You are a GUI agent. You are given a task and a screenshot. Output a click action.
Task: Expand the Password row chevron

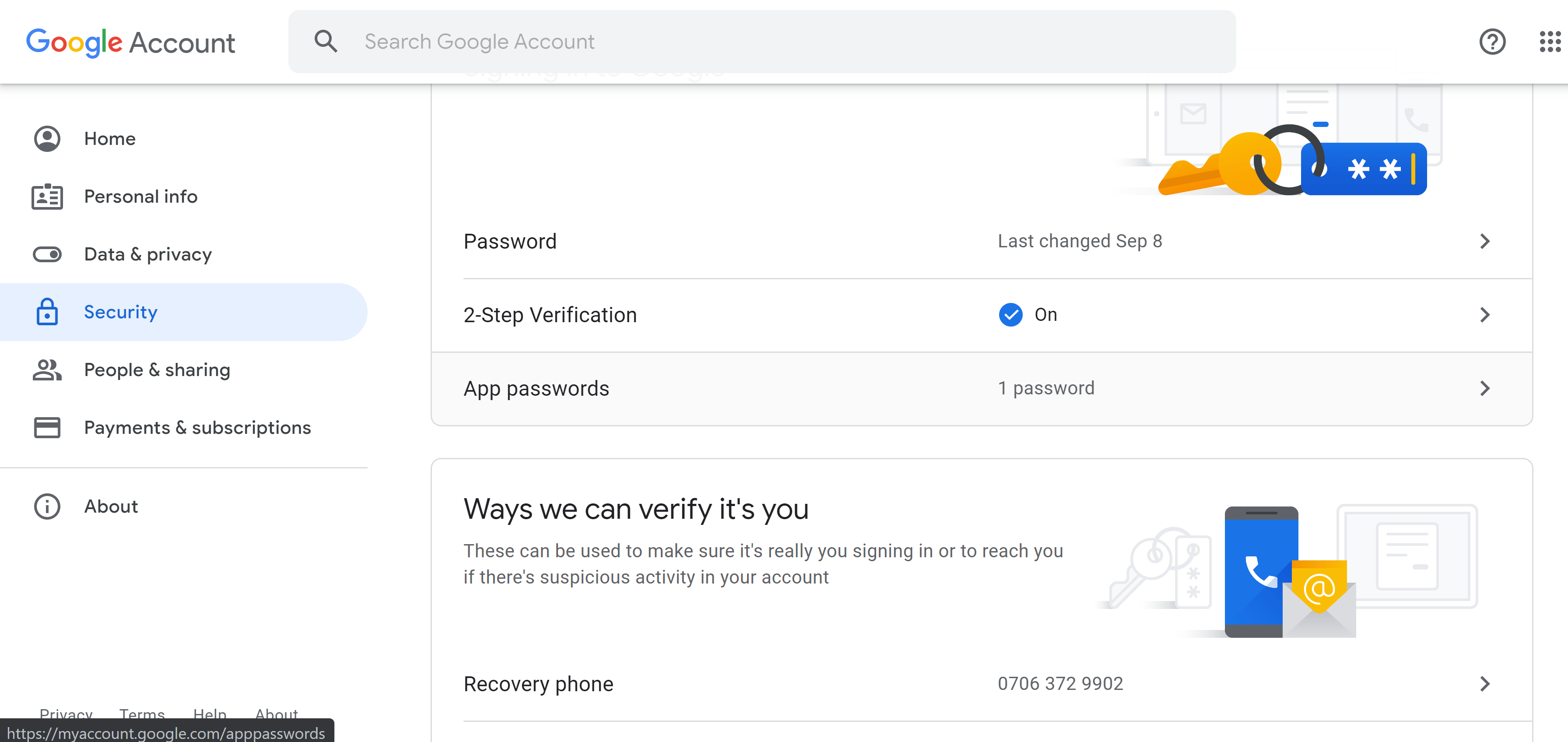1485,241
